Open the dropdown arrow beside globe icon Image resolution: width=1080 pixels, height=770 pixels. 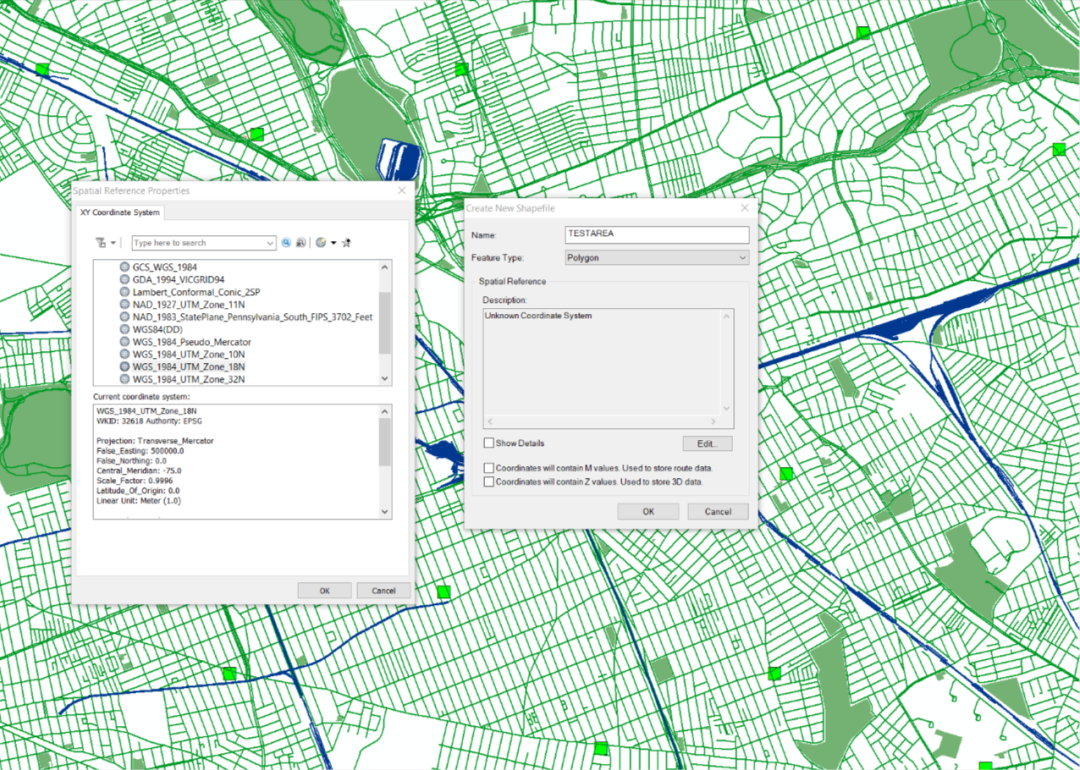pyautogui.click(x=333, y=243)
